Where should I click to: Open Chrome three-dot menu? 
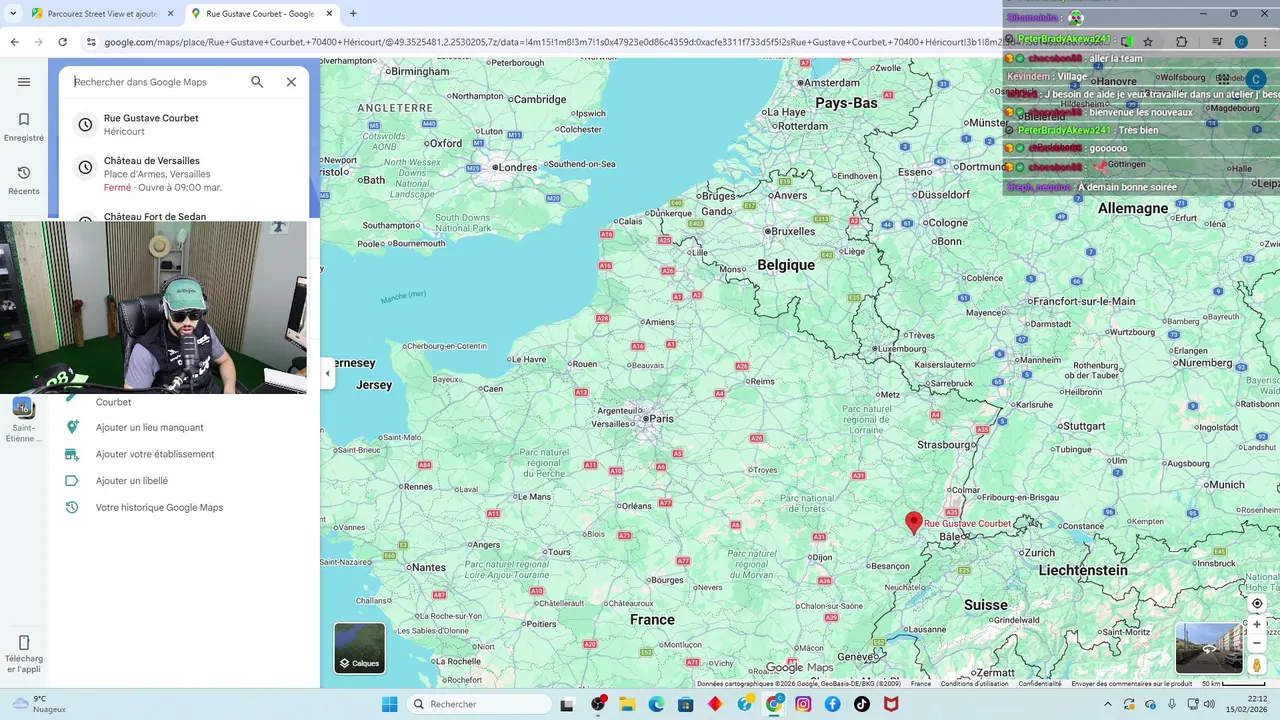[x=1266, y=42]
